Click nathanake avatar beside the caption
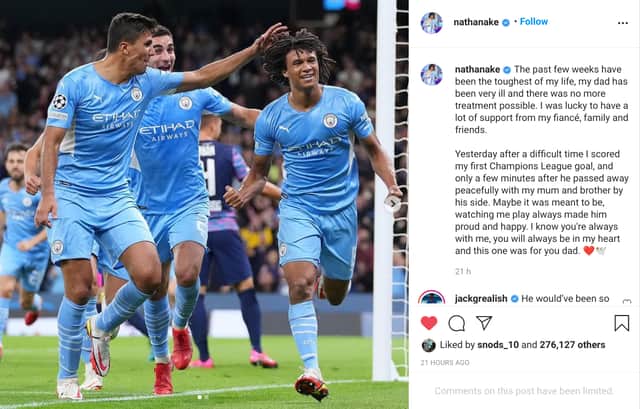Screen dimensions: 640x409 [x=431, y=75]
